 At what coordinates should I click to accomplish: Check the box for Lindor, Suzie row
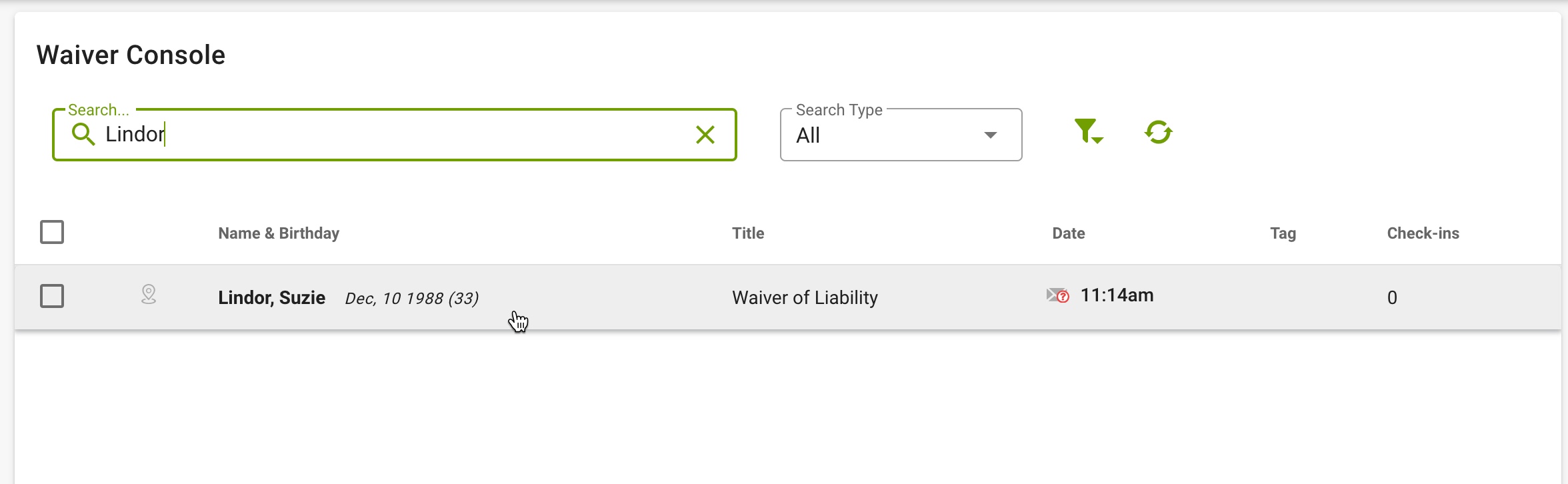pos(52,296)
